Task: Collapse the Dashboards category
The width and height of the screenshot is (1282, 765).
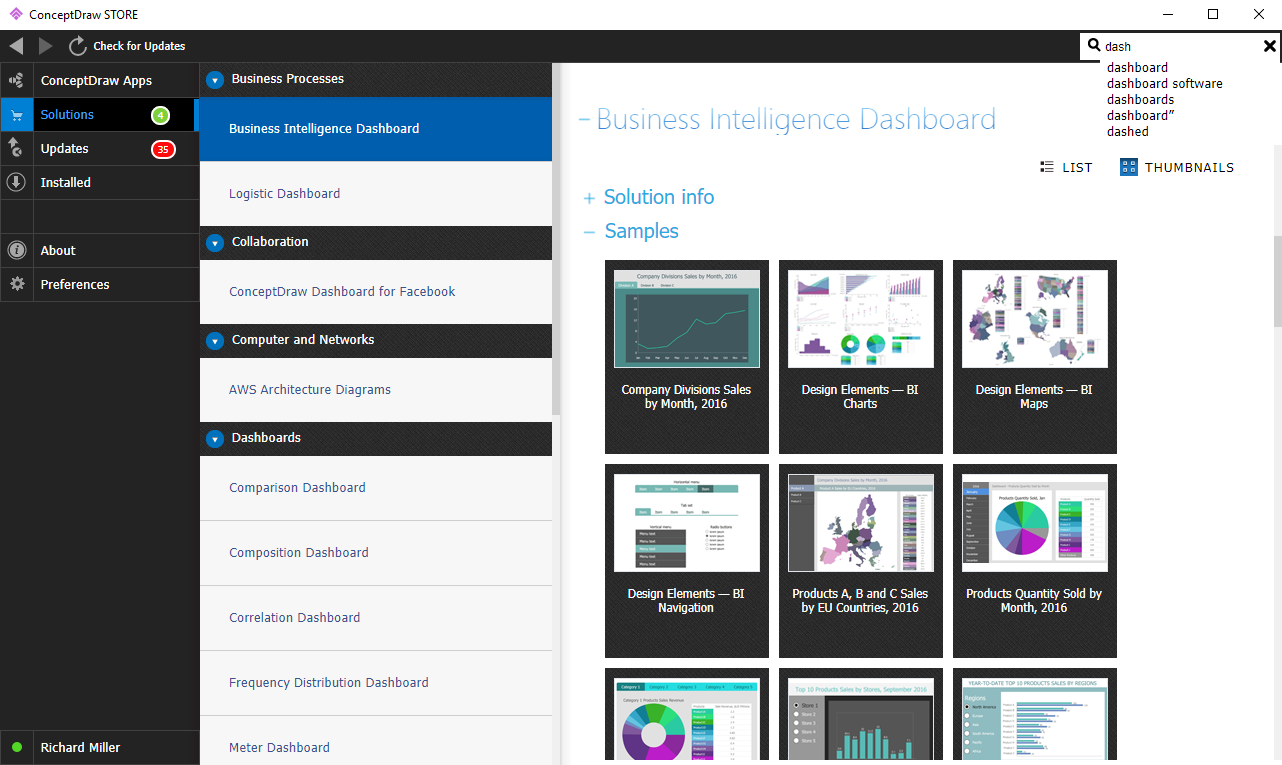Action: (x=214, y=439)
